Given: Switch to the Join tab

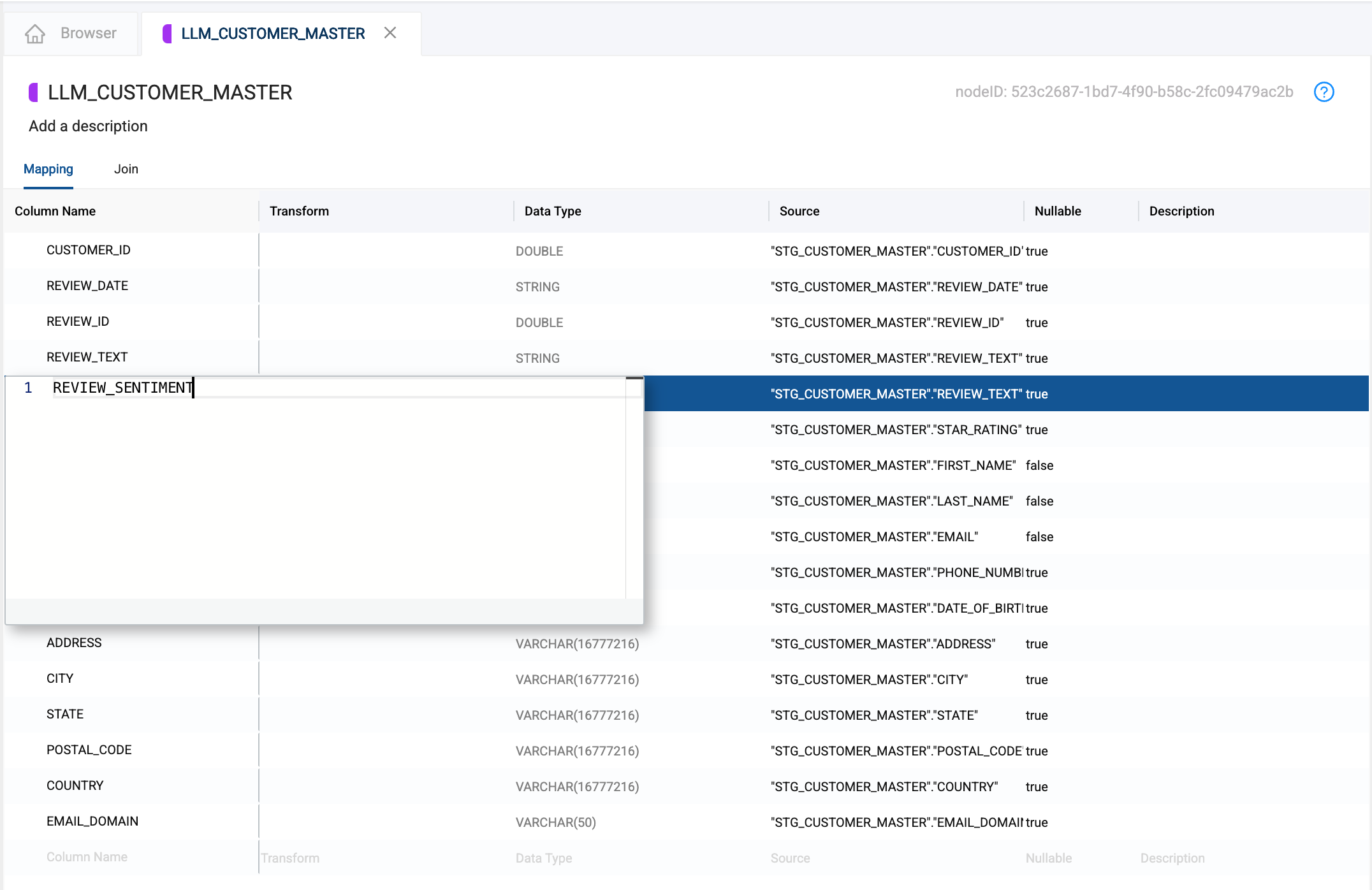Looking at the screenshot, I should coord(126,169).
